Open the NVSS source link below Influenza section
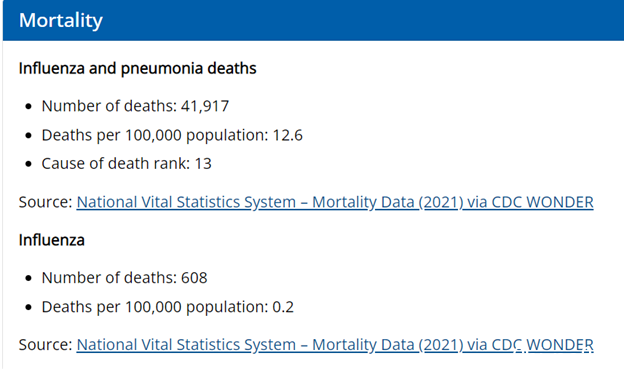The height and width of the screenshot is (369, 624). click(x=335, y=345)
